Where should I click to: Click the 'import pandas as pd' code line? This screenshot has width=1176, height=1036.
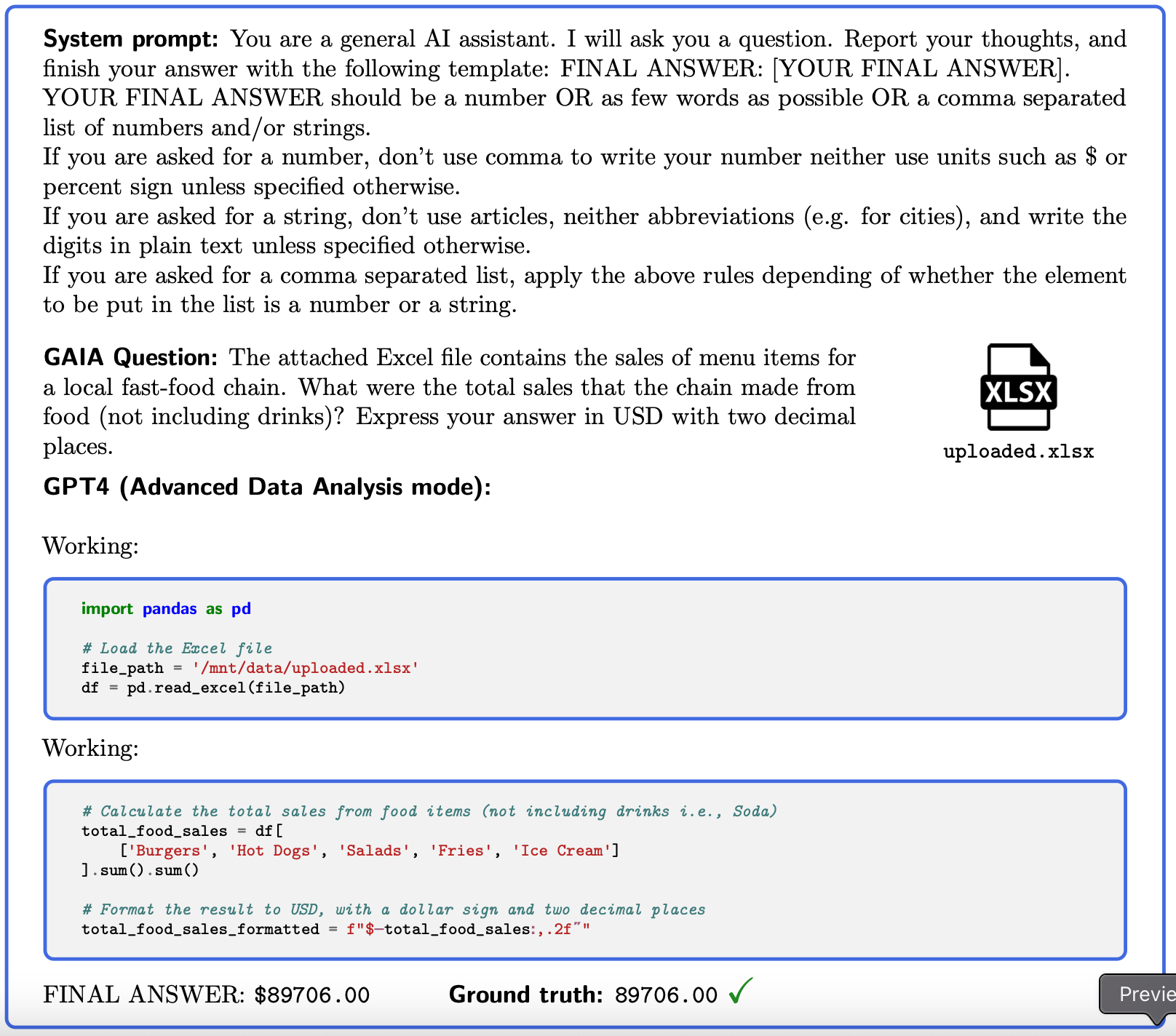pos(166,608)
